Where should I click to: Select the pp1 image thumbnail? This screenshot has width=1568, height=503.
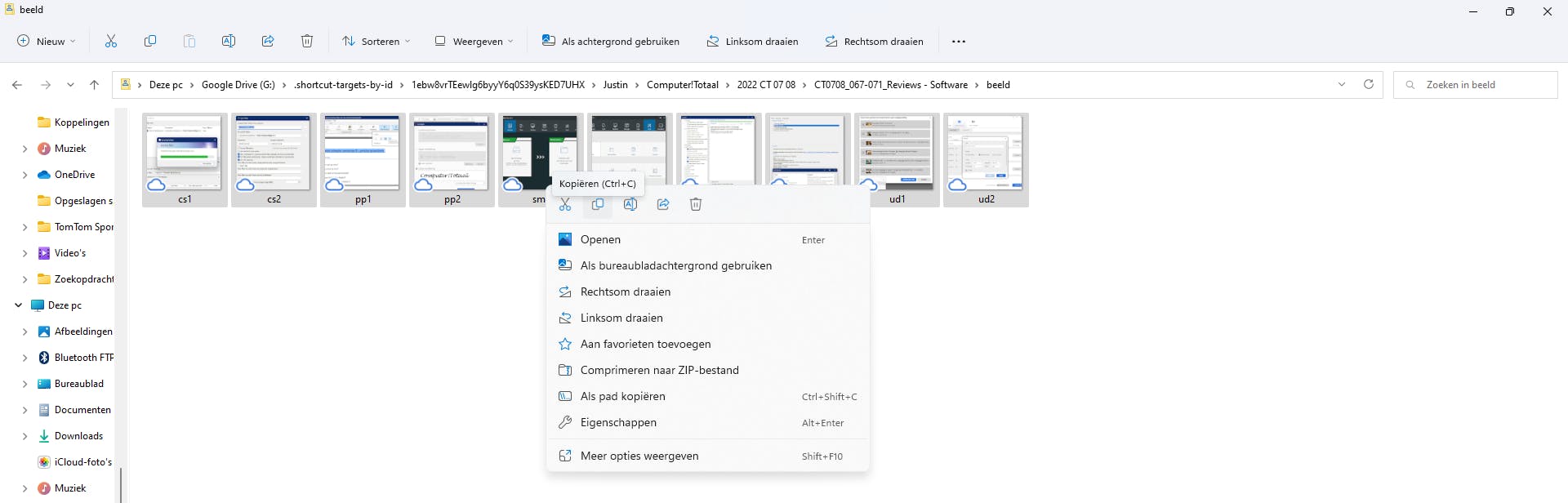coord(363,159)
